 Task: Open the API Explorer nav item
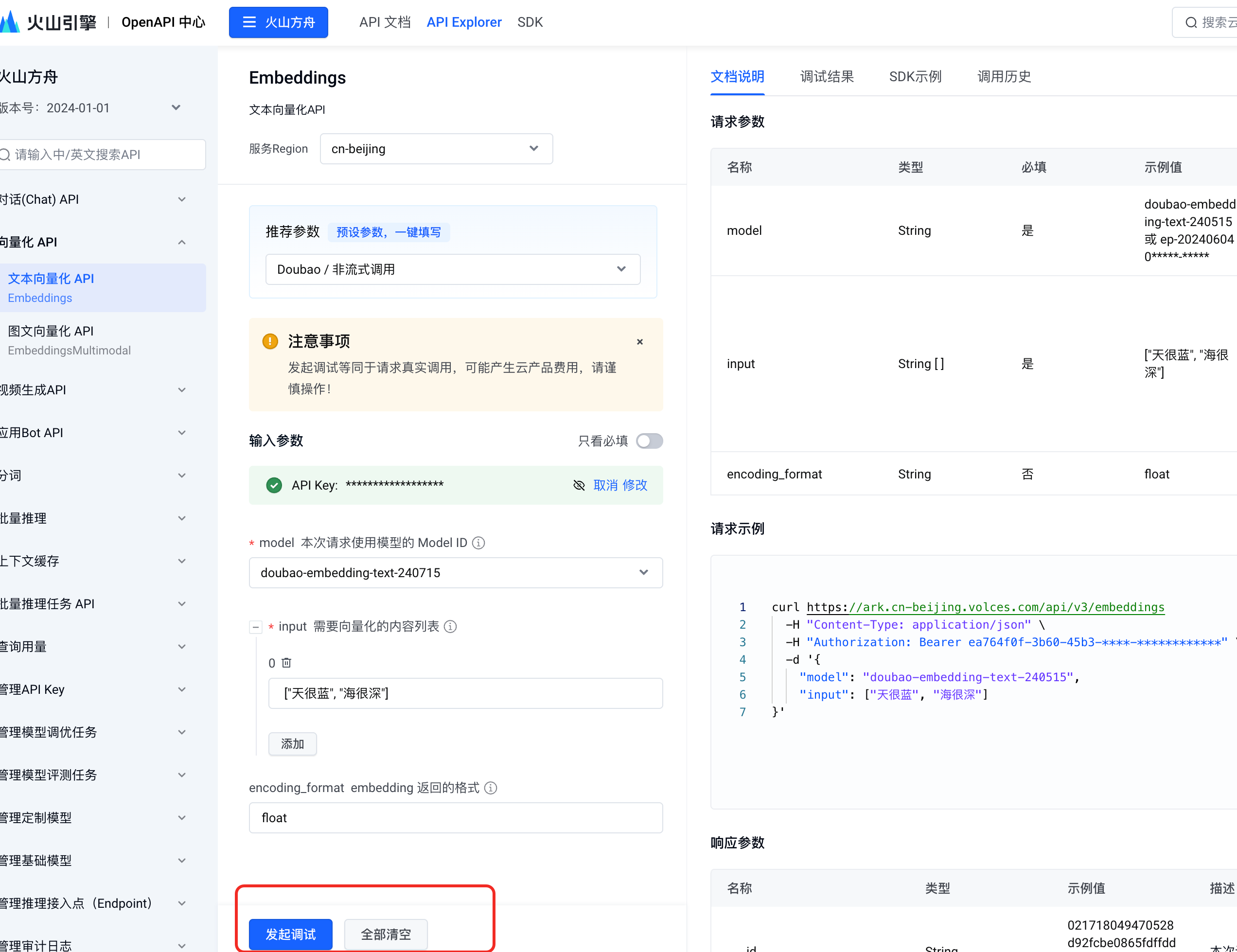pyautogui.click(x=464, y=22)
